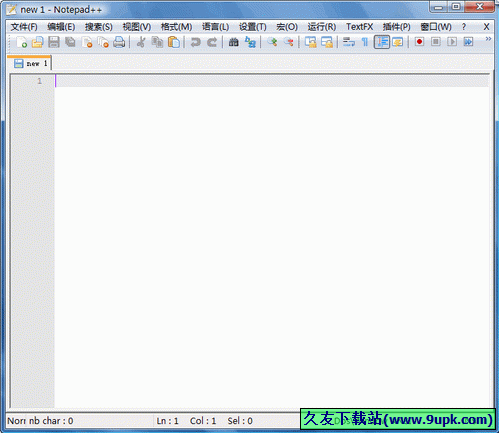Select the new 1 document tab

[29, 63]
